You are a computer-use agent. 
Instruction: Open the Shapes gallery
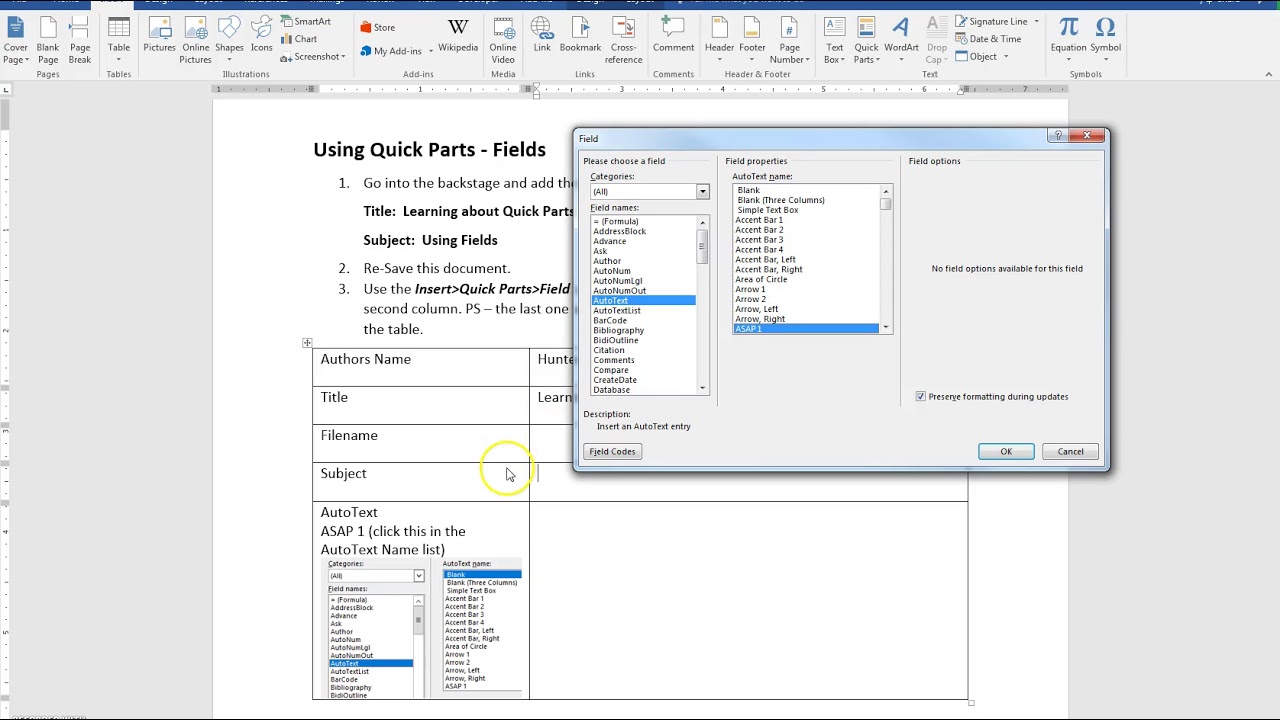coord(229,41)
